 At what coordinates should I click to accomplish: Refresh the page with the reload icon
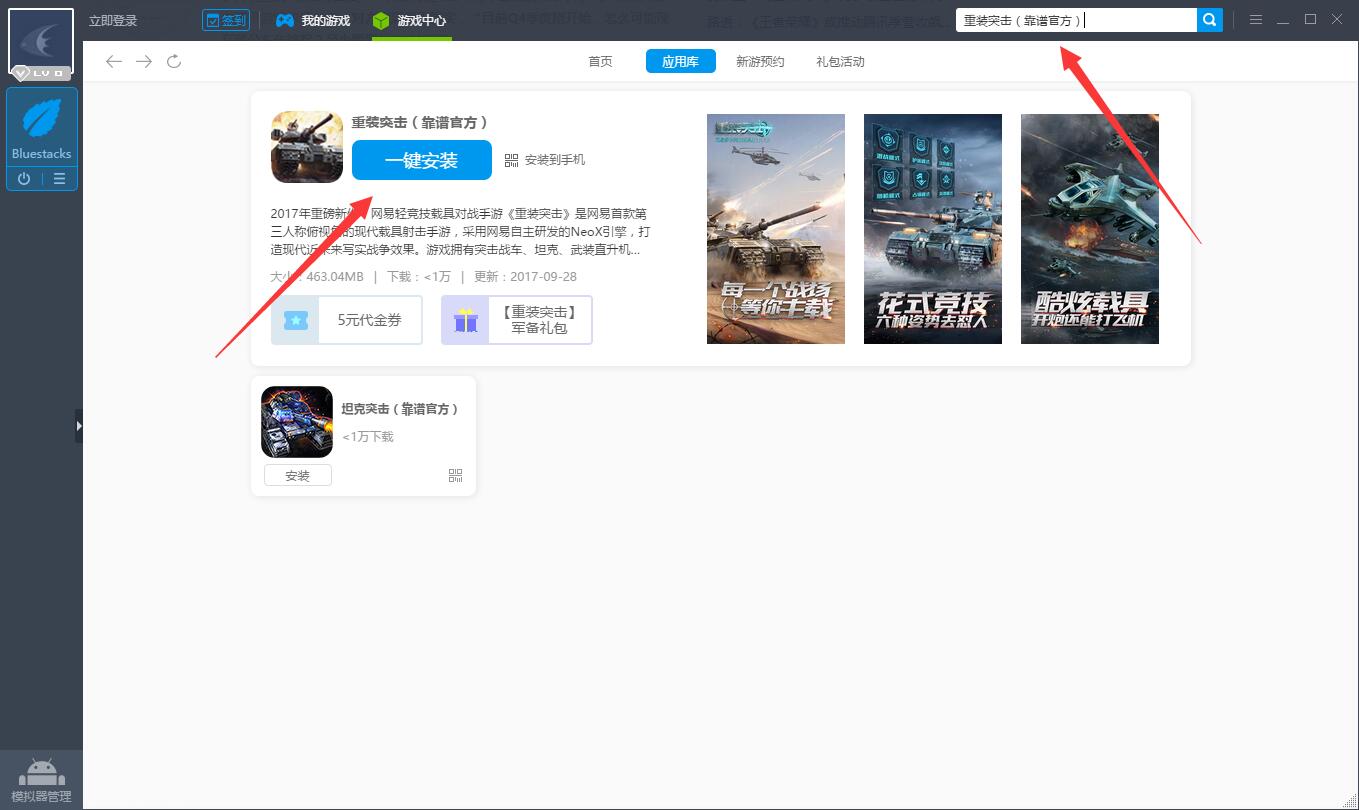coord(174,62)
